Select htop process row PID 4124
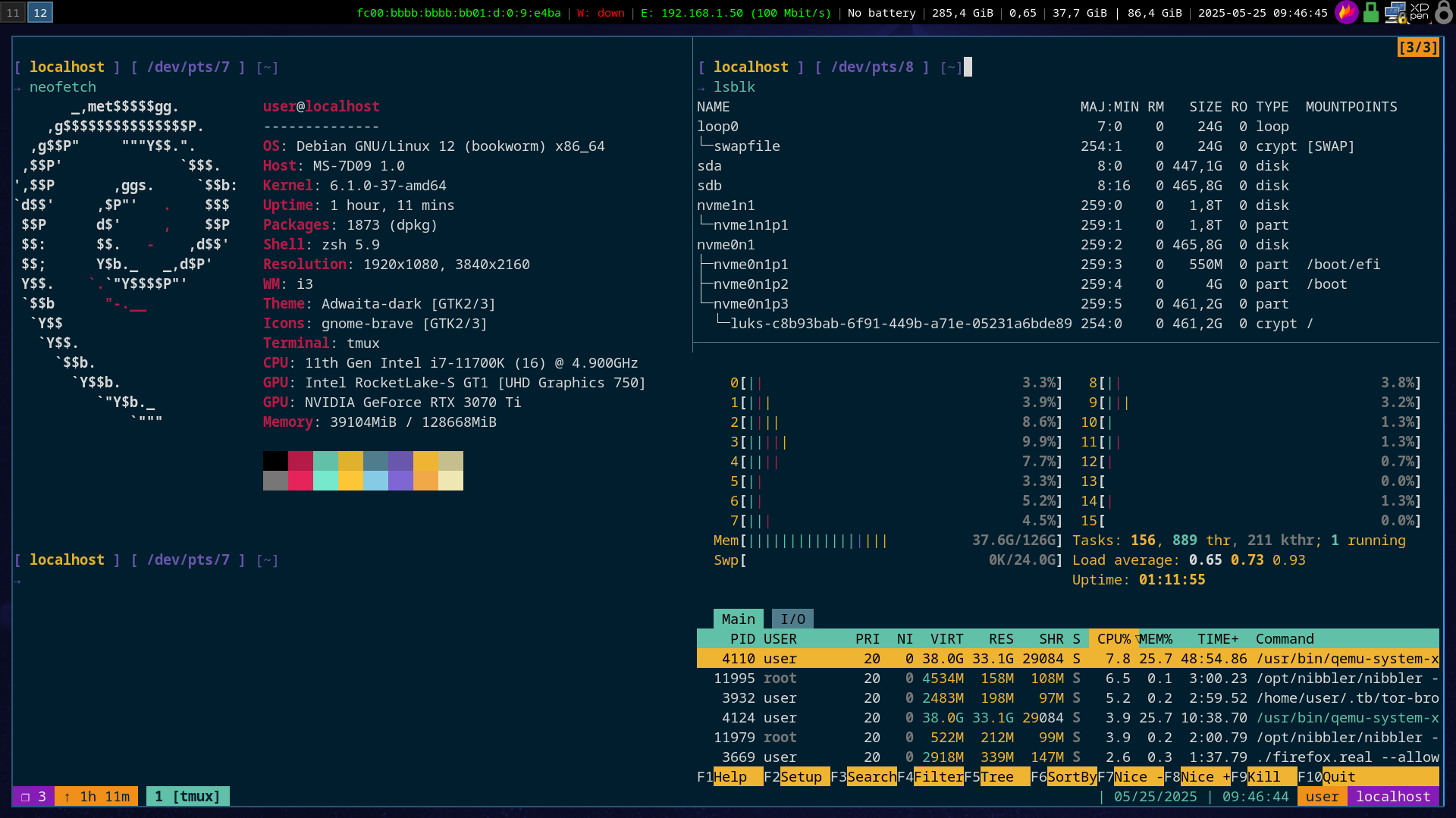 1068,717
